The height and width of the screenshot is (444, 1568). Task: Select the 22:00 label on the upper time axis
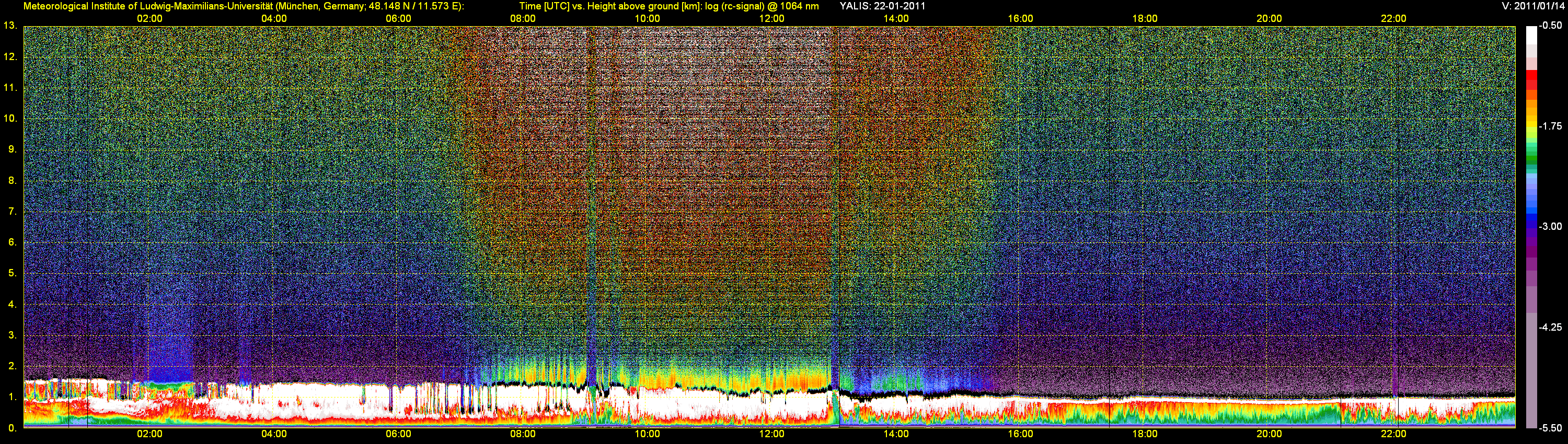(1393, 19)
